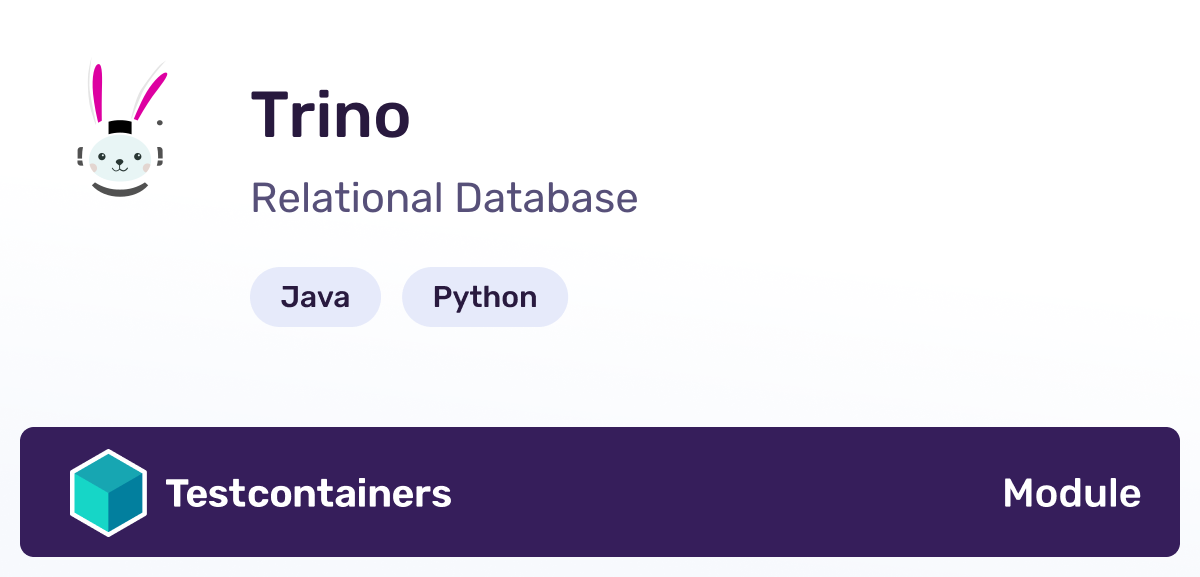This screenshot has width=1200, height=577.
Task: Click the bunny's left pink ear
Action: [x=99, y=93]
